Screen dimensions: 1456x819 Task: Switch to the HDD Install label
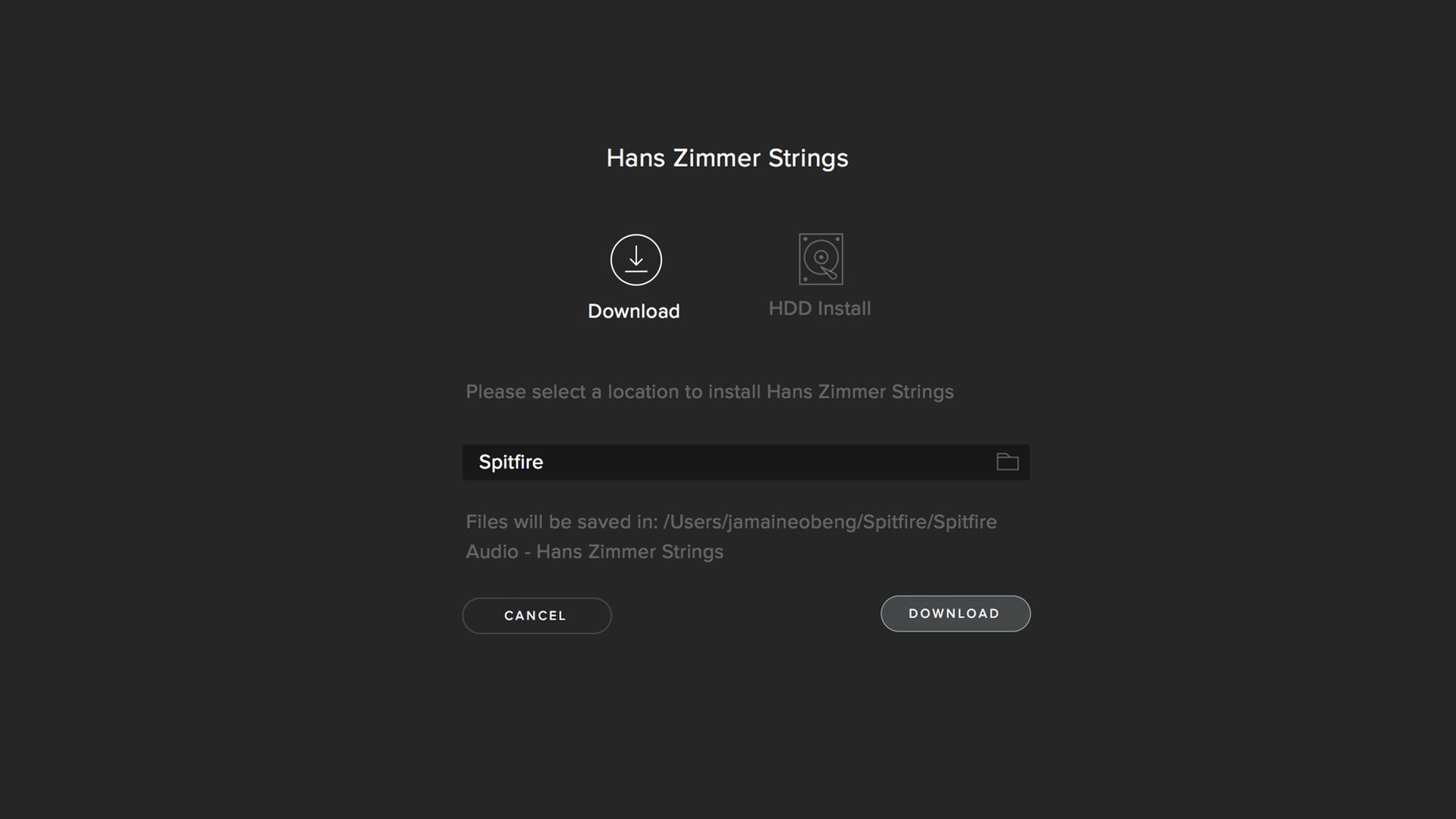820,308
